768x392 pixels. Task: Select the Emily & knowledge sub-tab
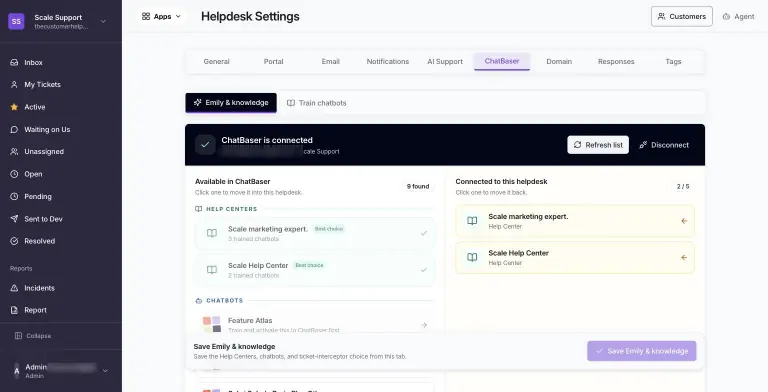tap(231, 103)
